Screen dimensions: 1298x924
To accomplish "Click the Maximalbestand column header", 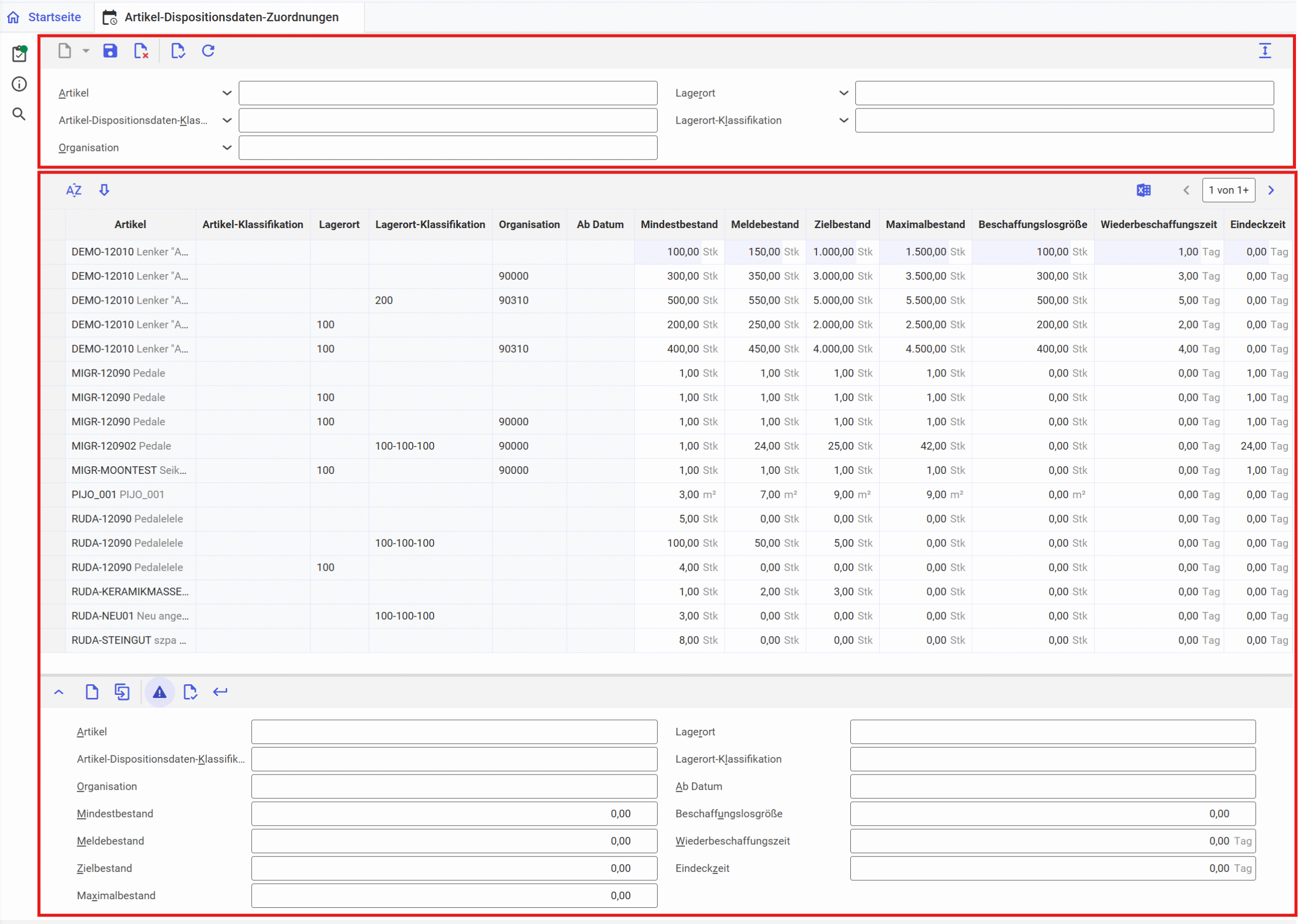I will click(x=925, y=224).
